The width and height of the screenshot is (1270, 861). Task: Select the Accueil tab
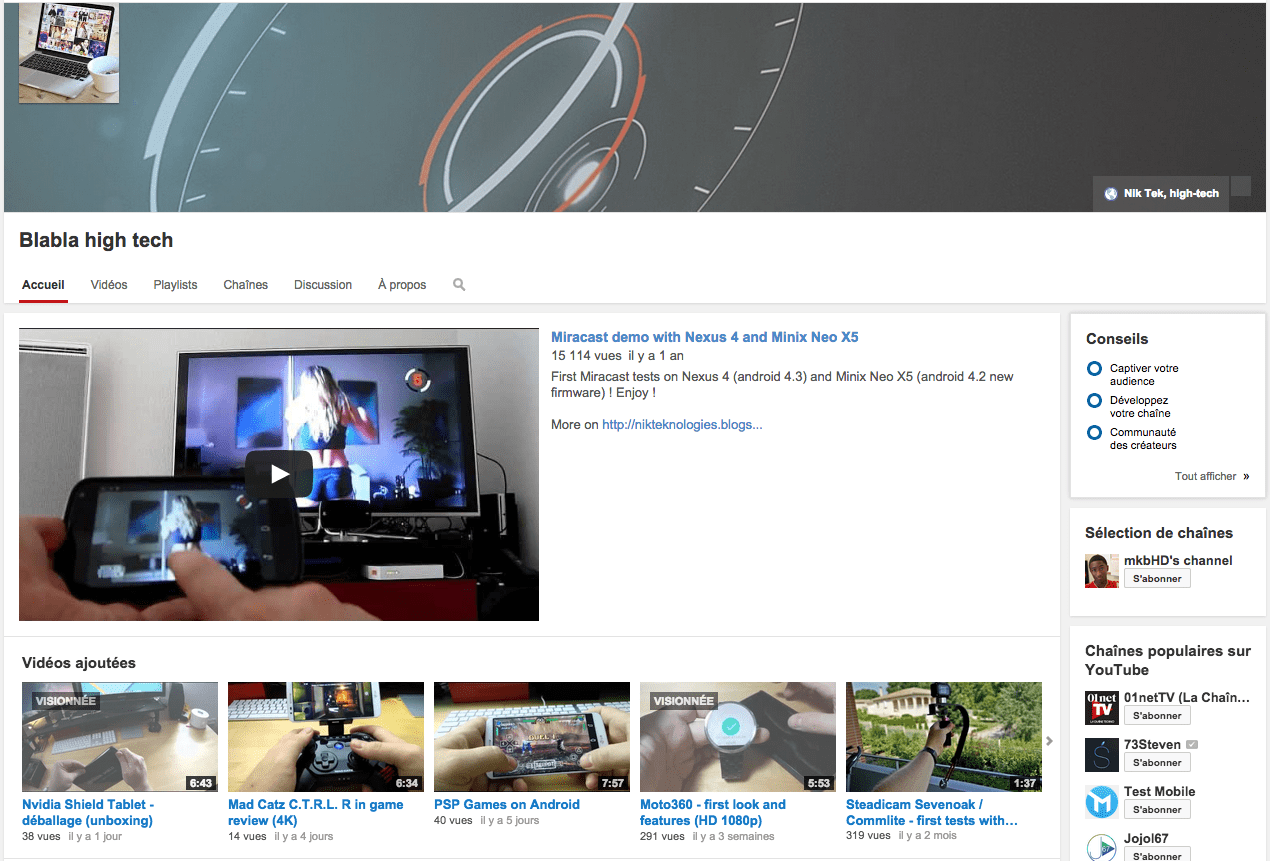(43, 285)
